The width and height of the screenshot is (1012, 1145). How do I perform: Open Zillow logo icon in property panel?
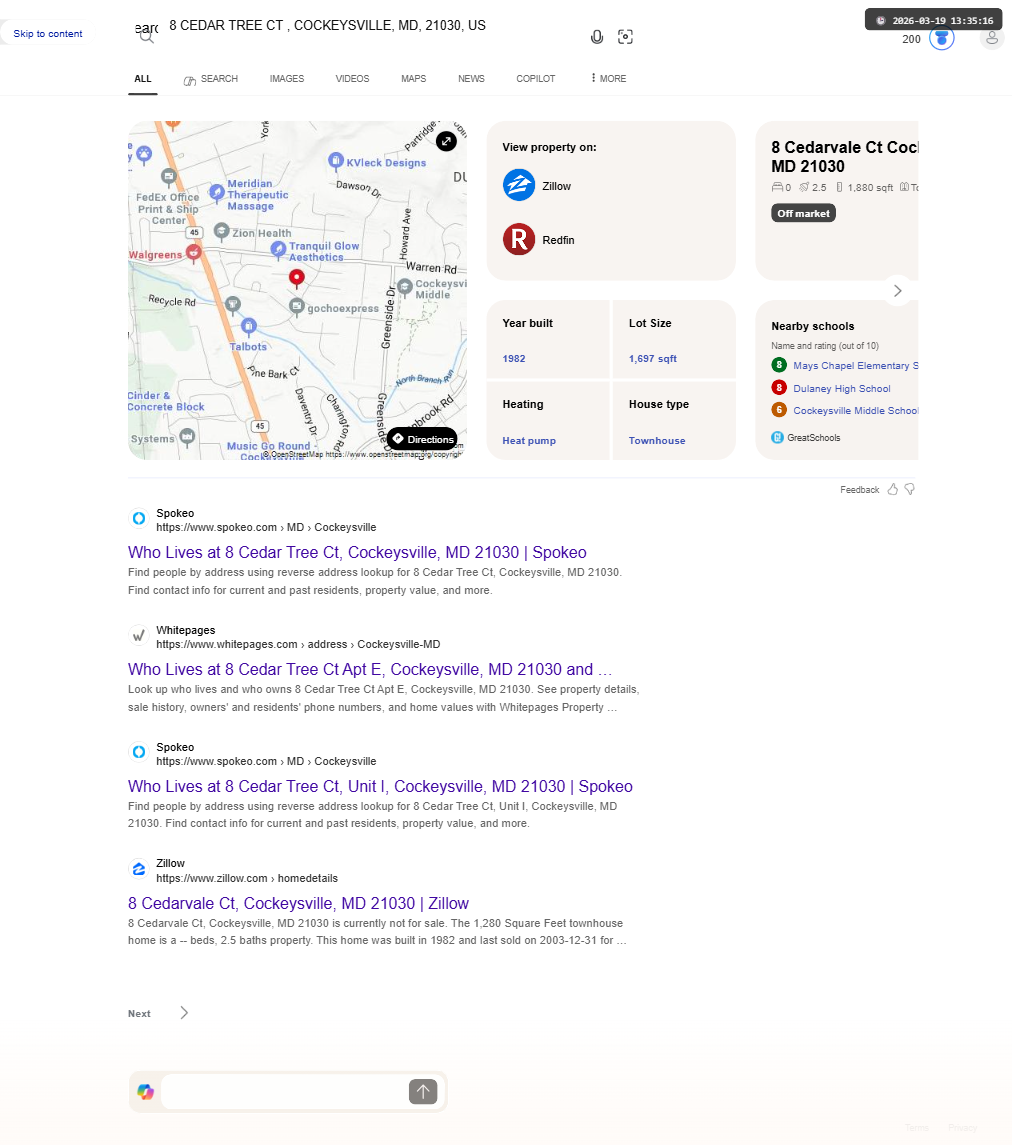[x=518, y=185]
